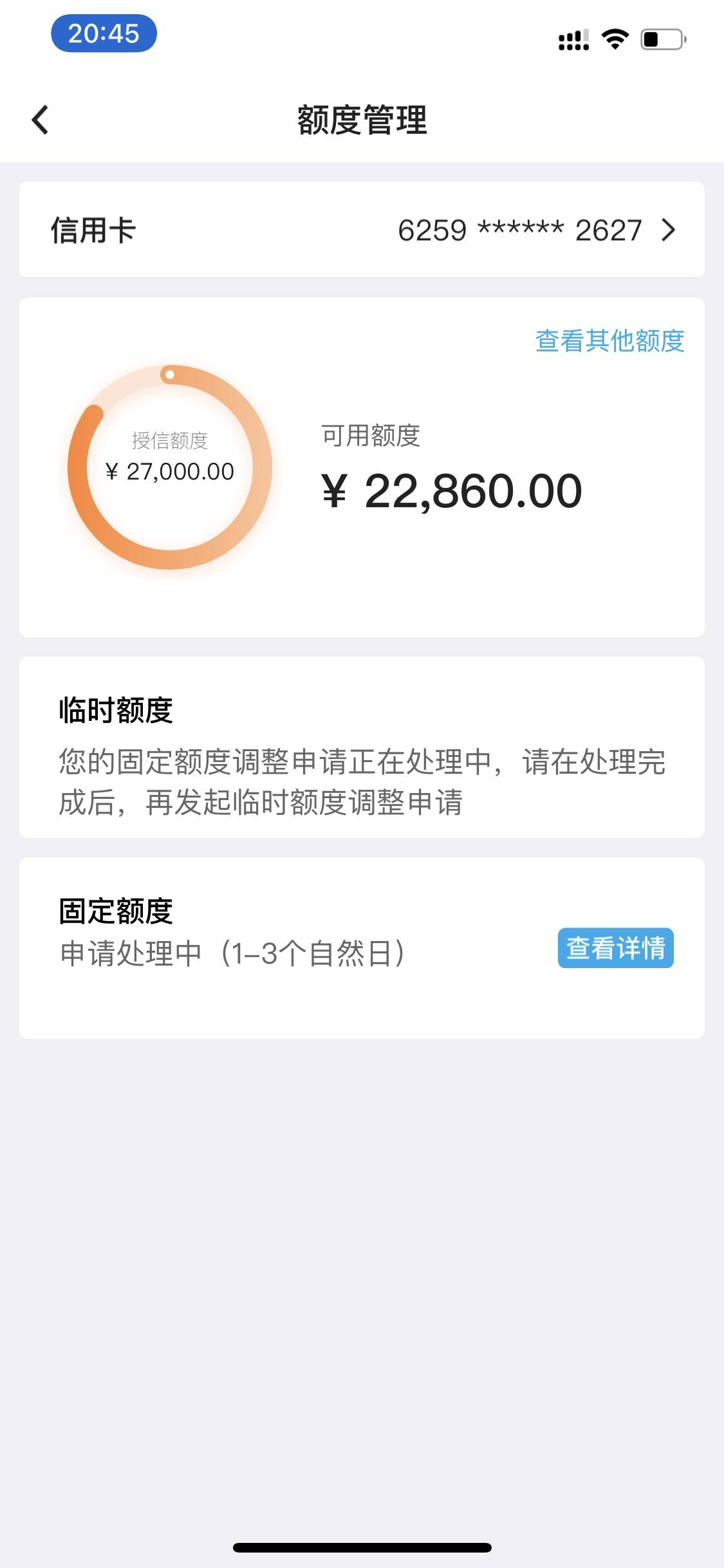Screen dimensions: 724x1568
Task: Tap the 固定额度 section heading
Action: 116,911
